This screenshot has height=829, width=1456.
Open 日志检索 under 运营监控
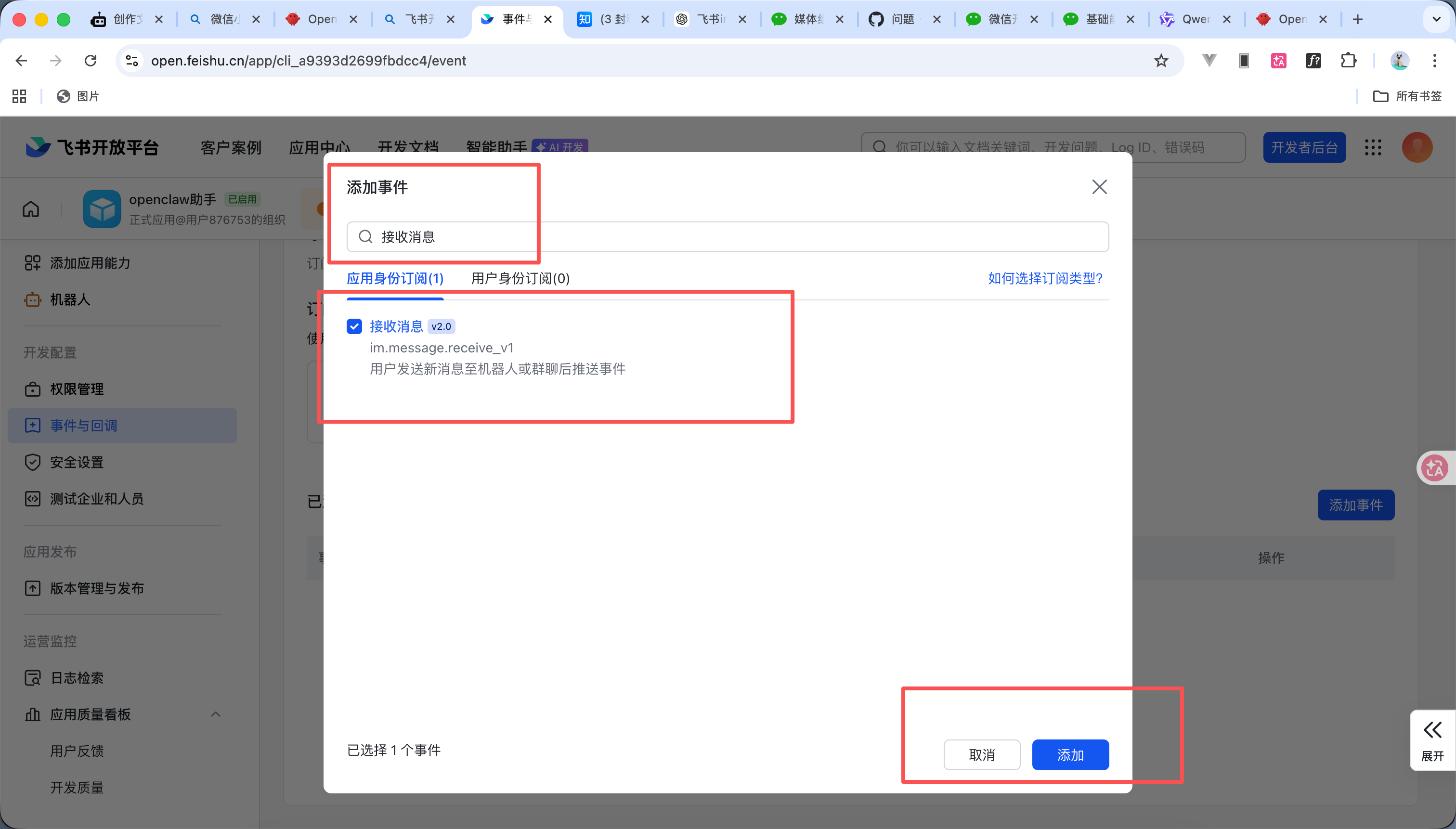76,677
